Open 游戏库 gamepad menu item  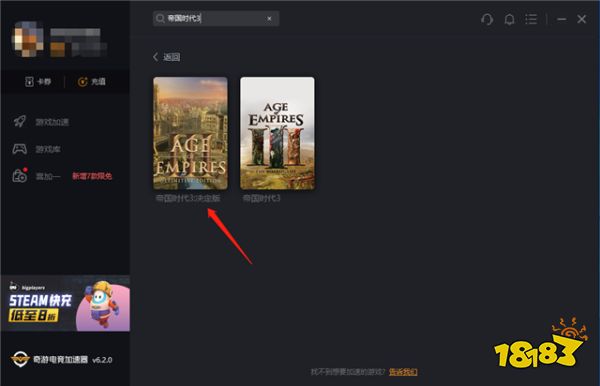[37, 149]
